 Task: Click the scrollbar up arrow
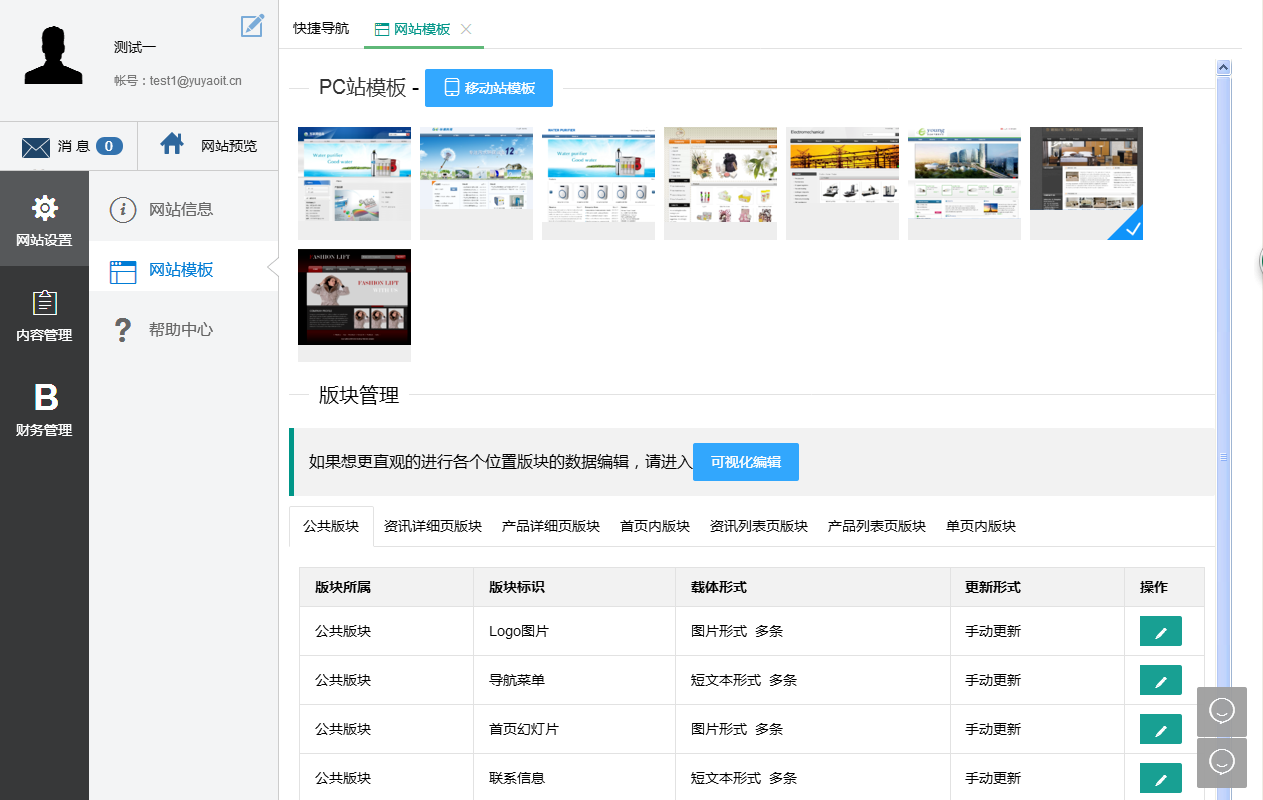[x=1222, y=67]
